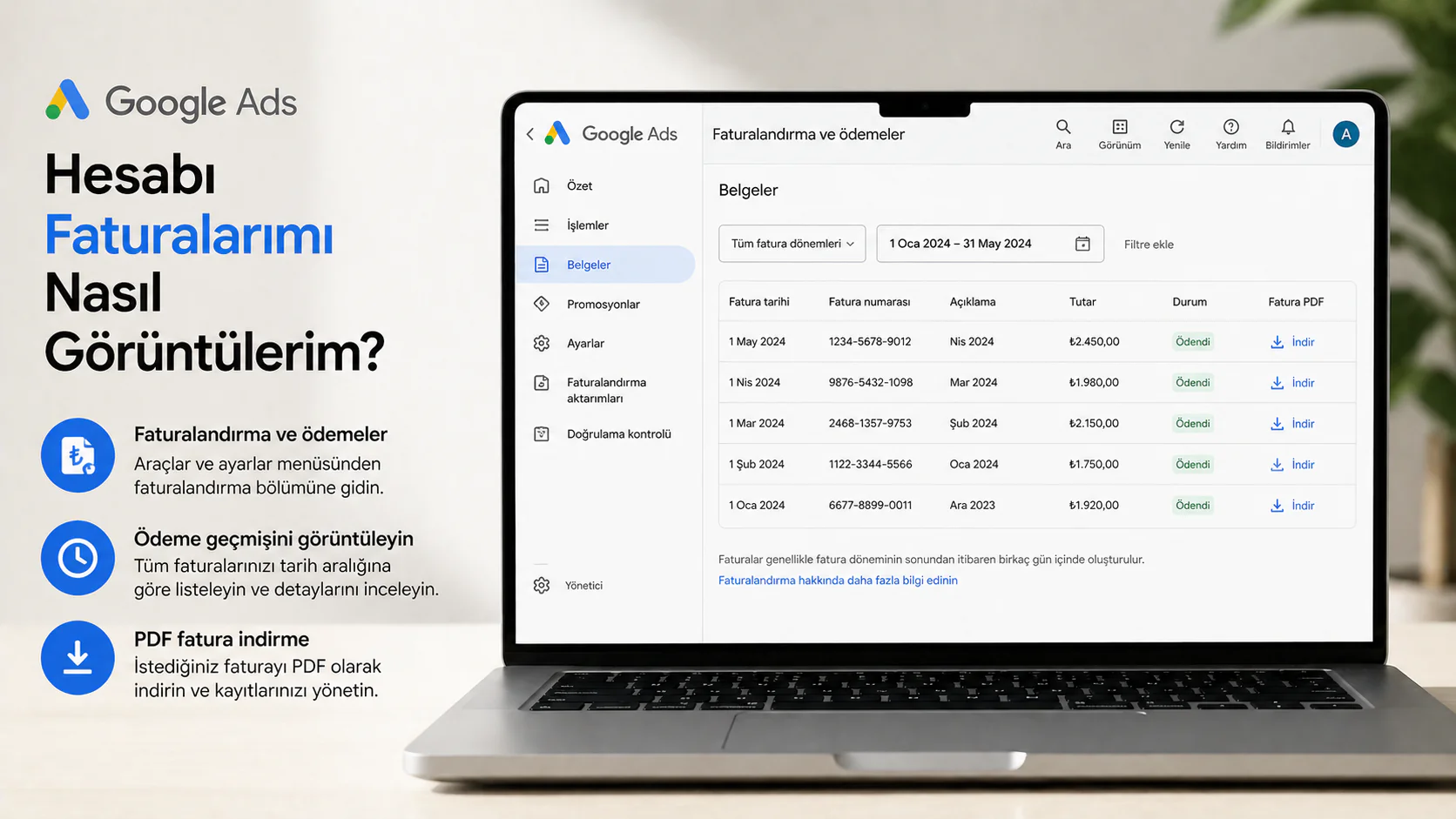Viewport: 1456px width, 819px height.
Task: Select the İşlemler sidebar icon
Action: tap(542, 225)
